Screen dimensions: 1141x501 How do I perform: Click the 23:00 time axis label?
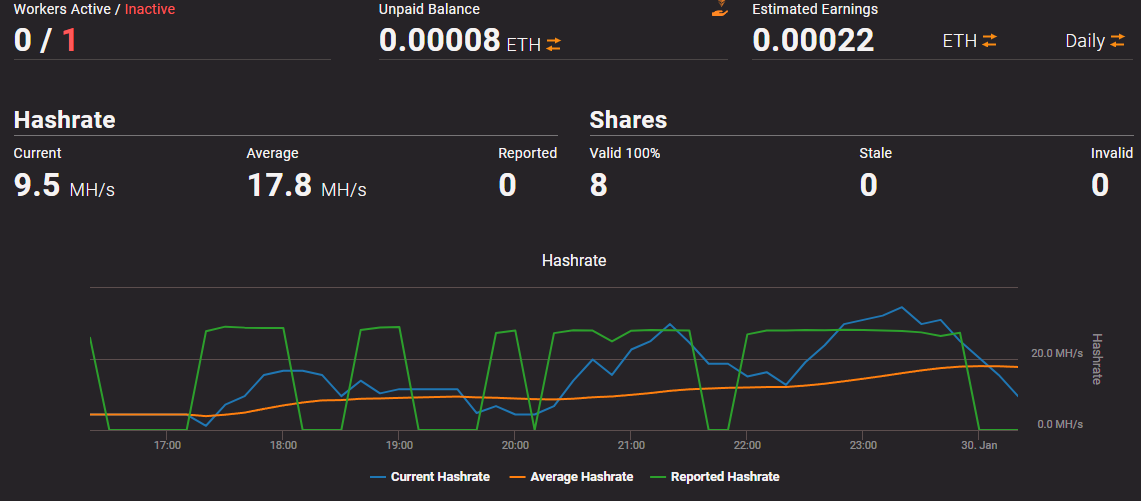pyautogui.click(x=862, y=445)
